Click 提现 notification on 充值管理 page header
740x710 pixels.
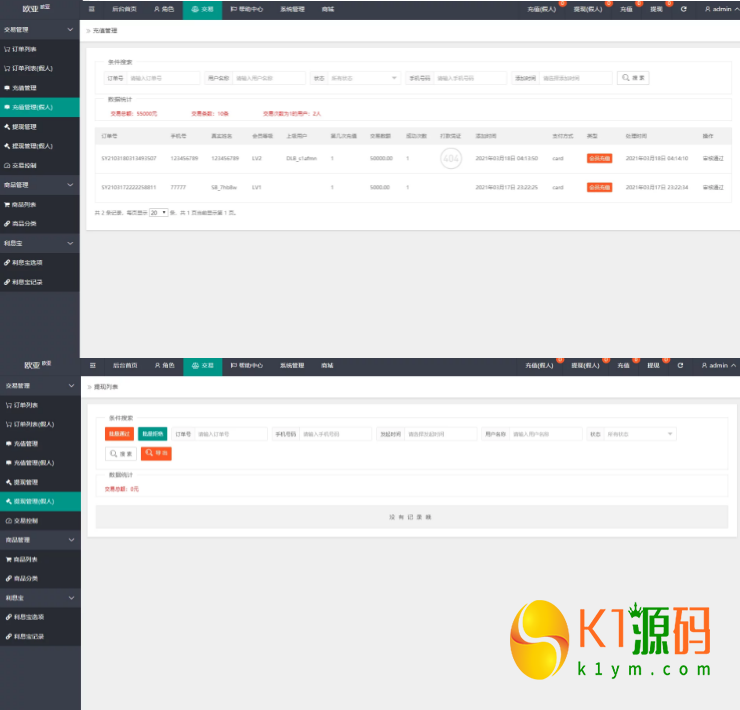656,9
